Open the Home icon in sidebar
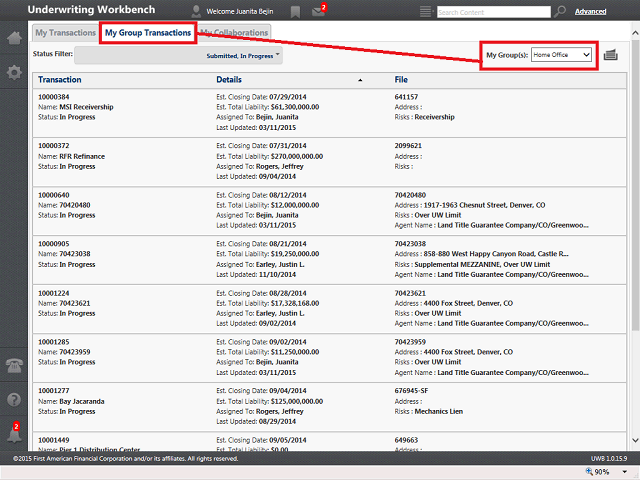The image size is (640, 480). tap(14, 38)
